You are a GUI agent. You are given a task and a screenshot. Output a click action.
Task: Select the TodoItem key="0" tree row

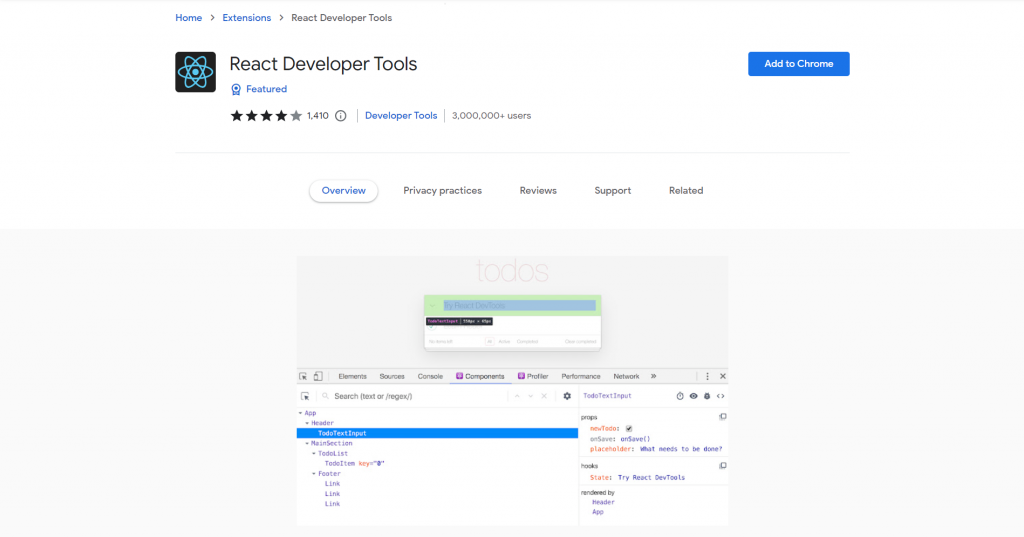(355, 464)
